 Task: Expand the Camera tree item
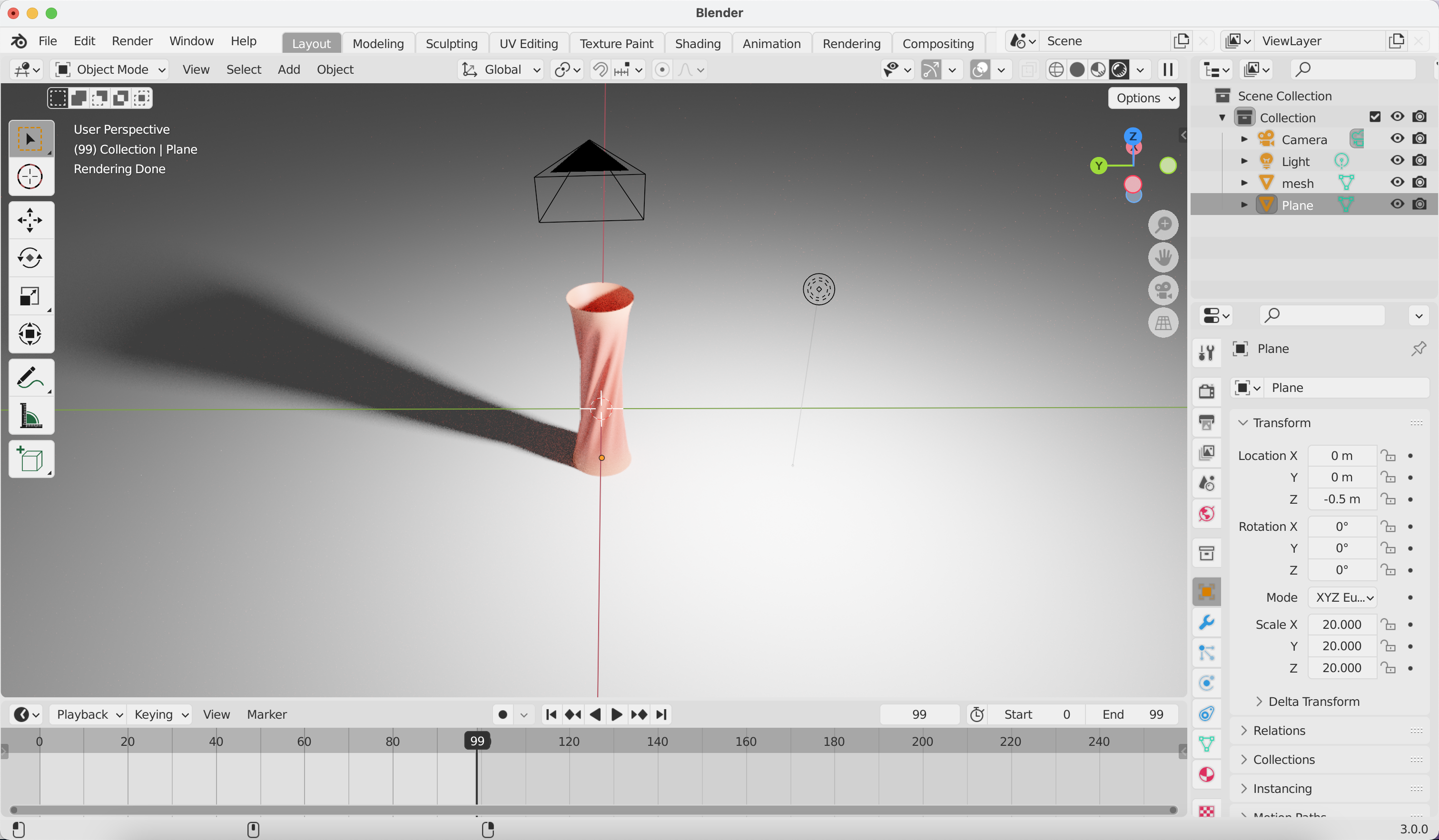(1244, 139)
